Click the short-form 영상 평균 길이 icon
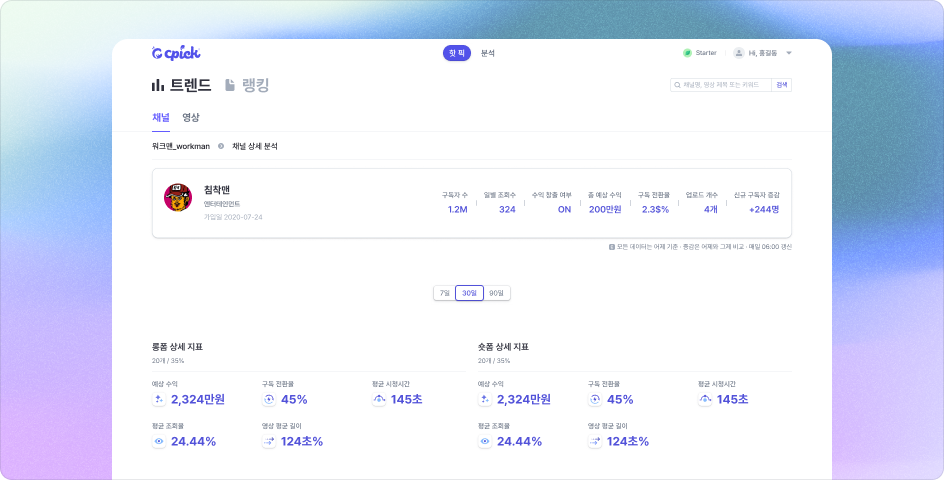The image size is (944, 480). (595, 441)
